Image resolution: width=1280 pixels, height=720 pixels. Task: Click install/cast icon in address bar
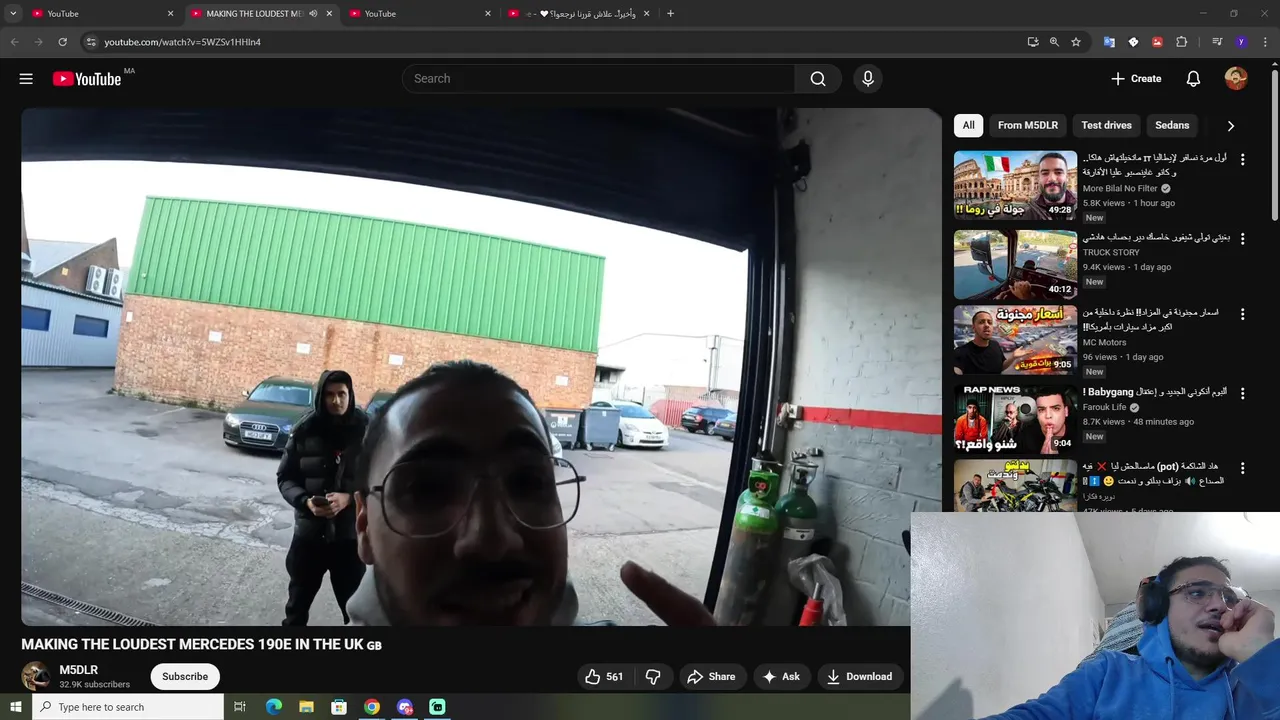click(1033, 42)
